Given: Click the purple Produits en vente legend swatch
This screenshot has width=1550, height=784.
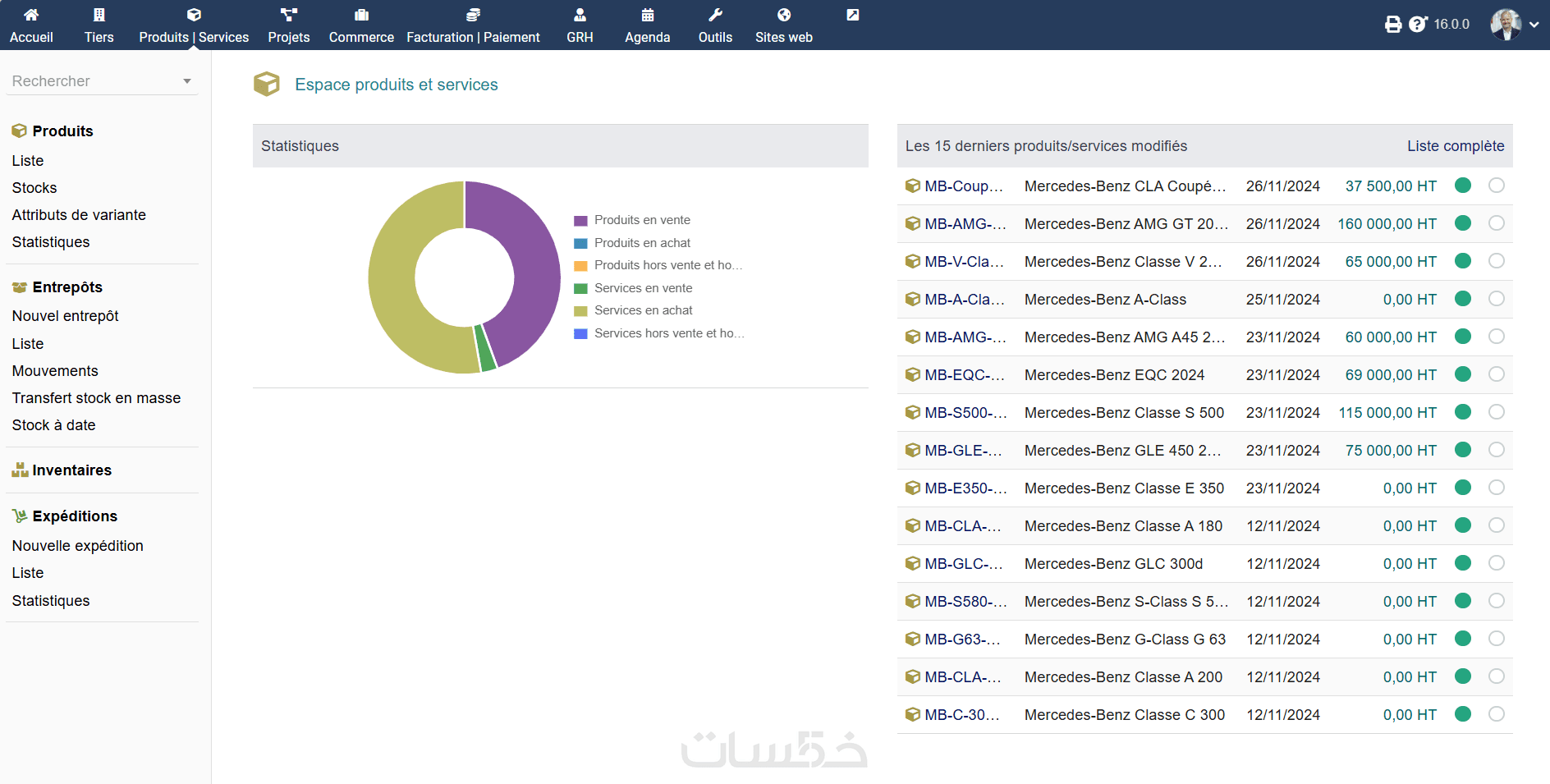Looking at the screenshot, I should tap(580, 220).
